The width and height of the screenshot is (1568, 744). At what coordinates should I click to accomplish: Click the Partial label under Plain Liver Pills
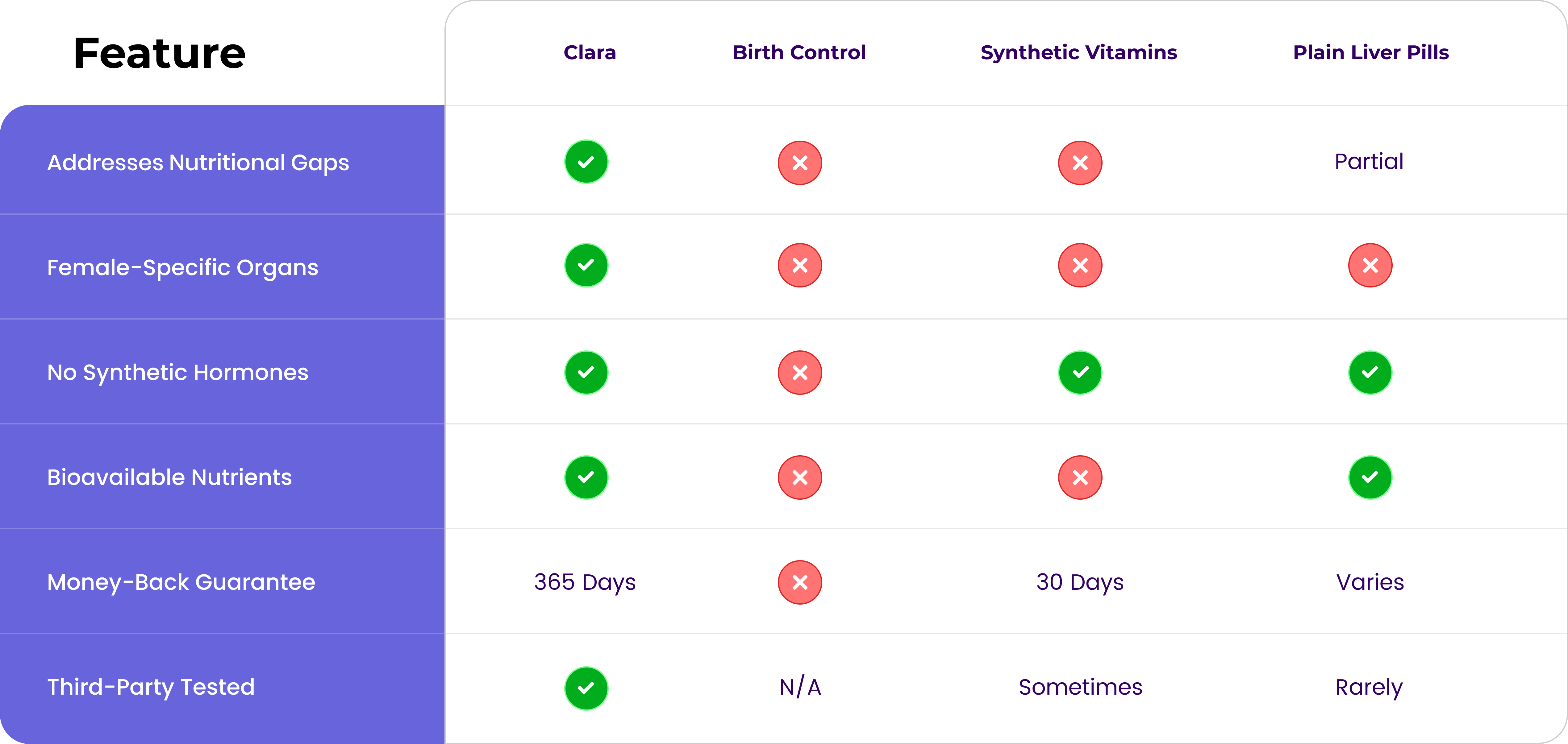tap(1369, 162)
